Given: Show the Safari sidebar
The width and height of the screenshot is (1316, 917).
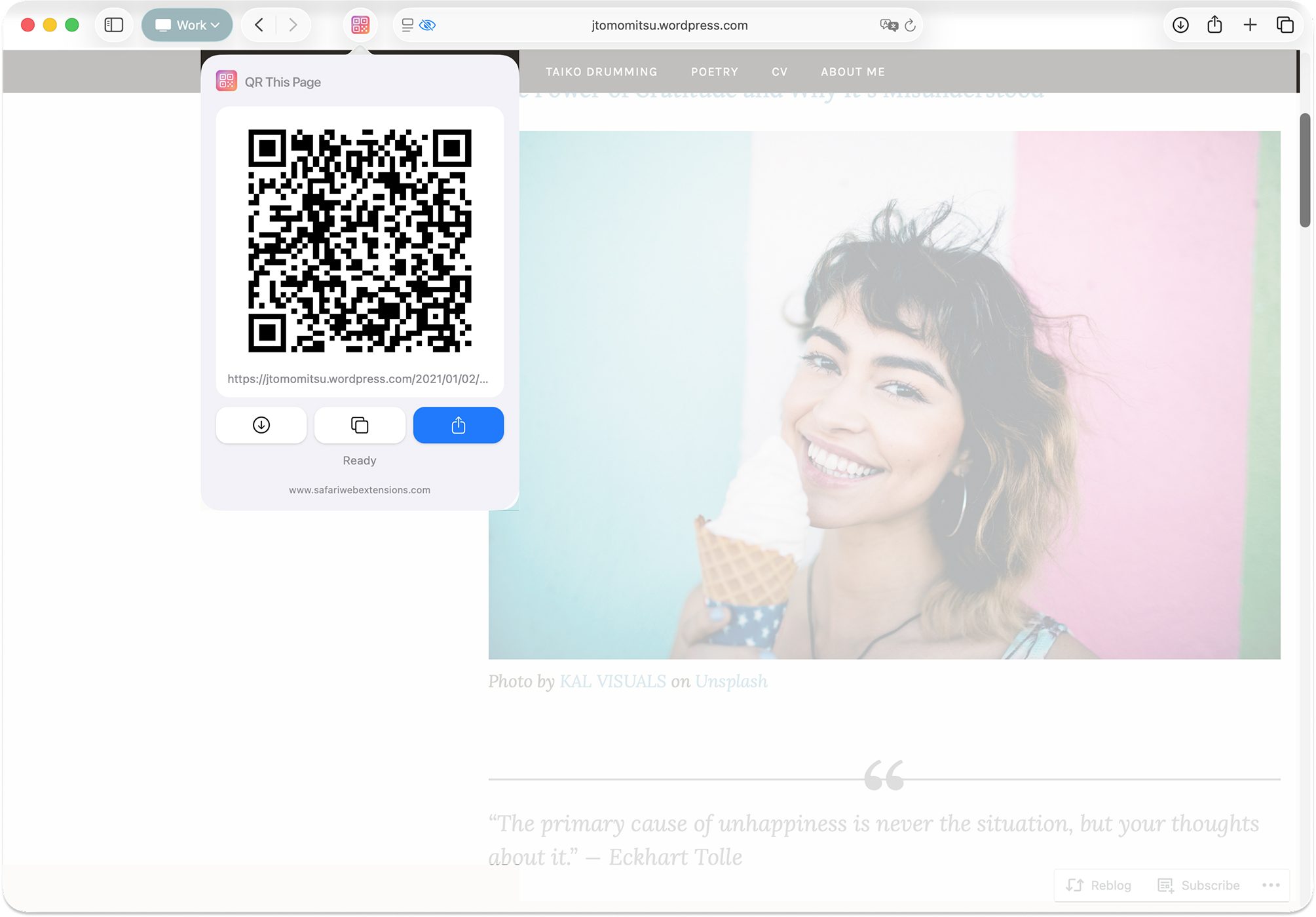Looking at the screenshot, I should click(x=114, y=25).
